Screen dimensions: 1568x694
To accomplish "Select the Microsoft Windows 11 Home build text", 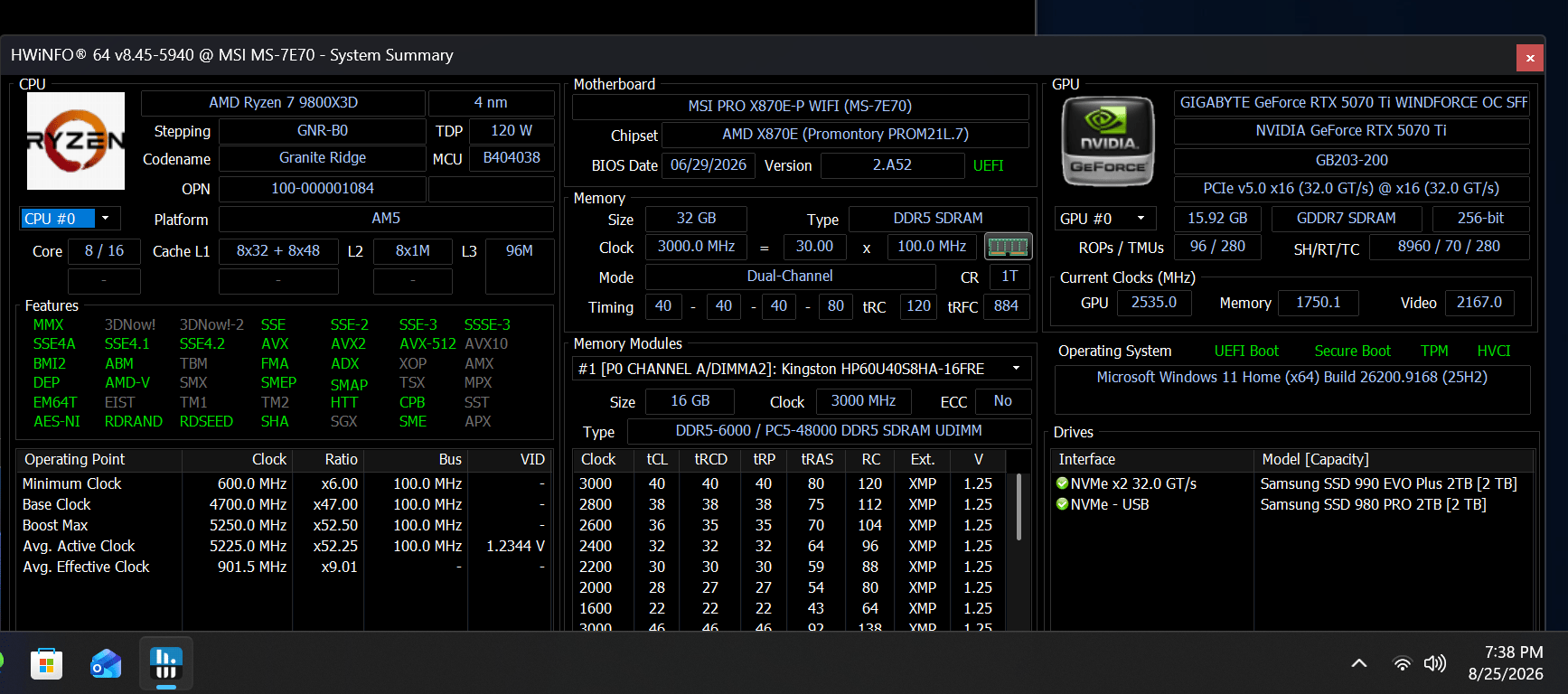I will click(x=1292, y=378).
